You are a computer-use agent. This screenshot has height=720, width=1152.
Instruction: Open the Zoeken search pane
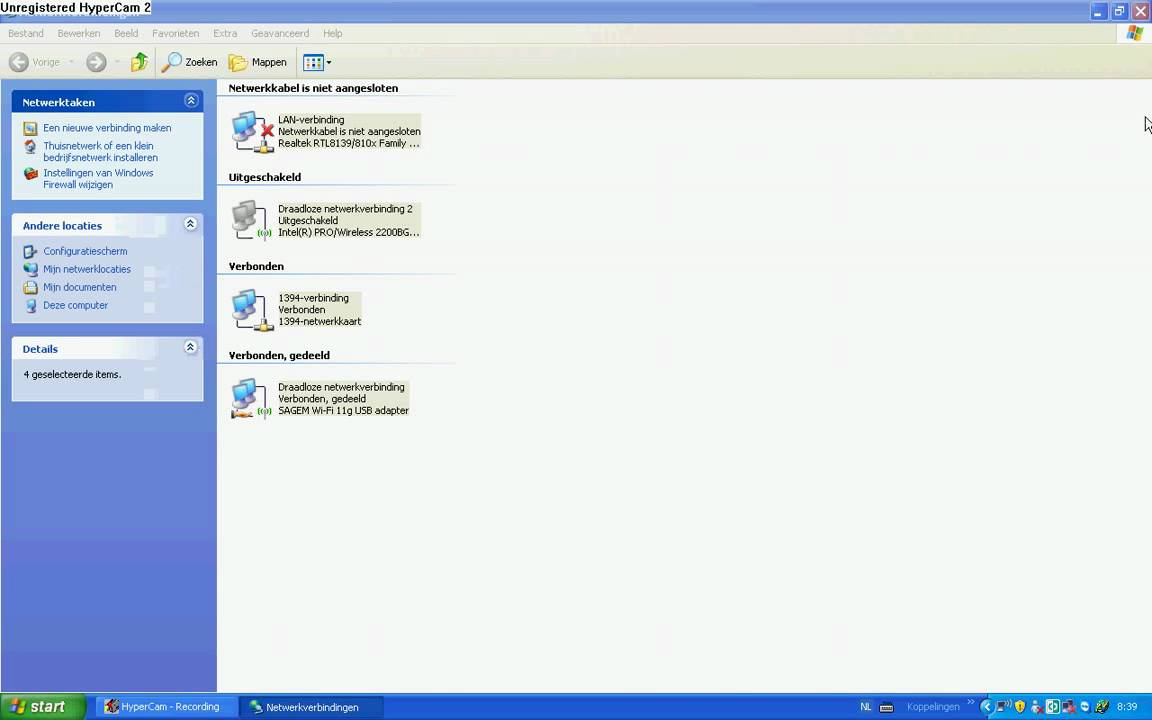coord(190,62)
